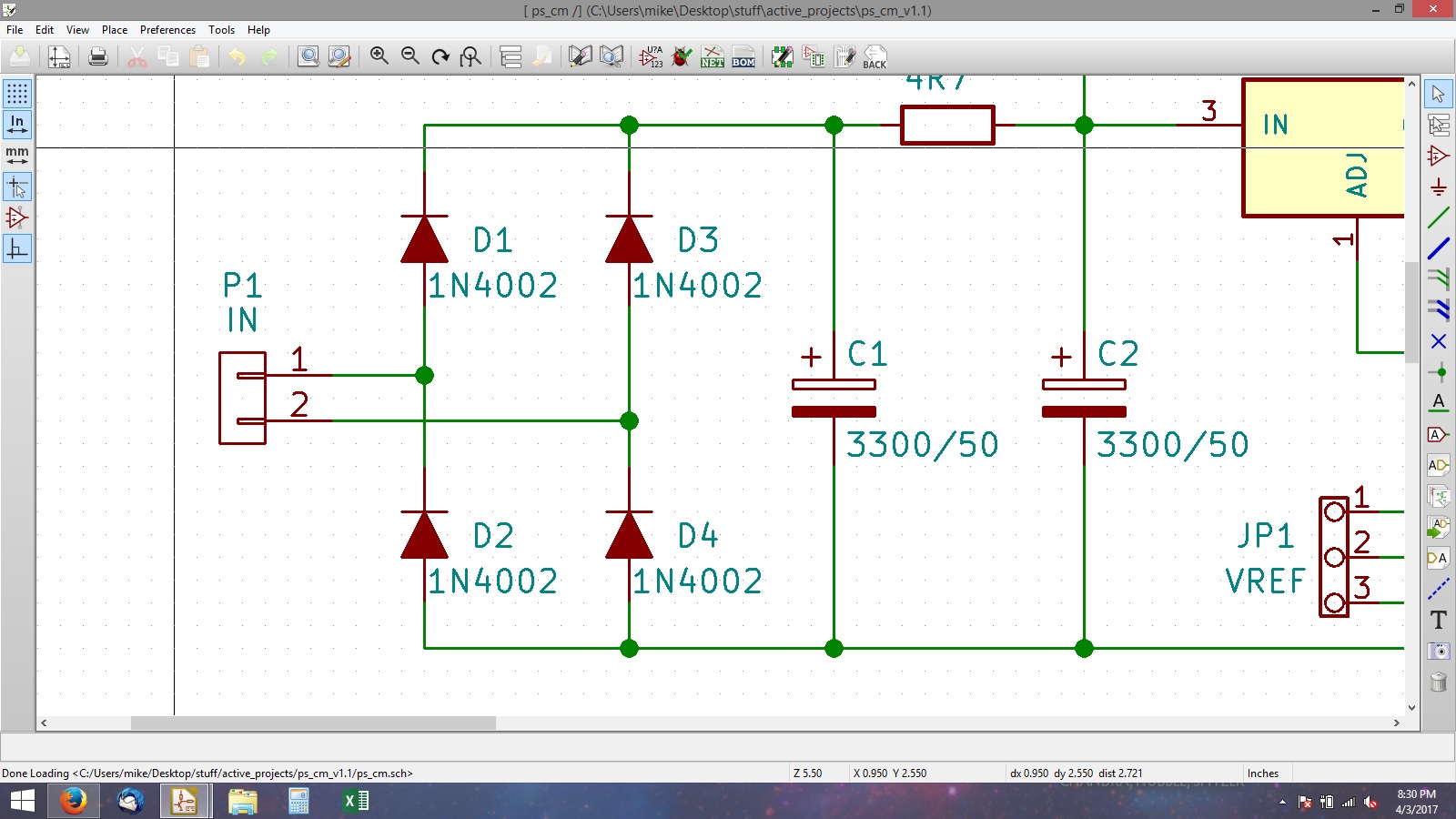Click the Find components and text icon

(x=308, y=56)
